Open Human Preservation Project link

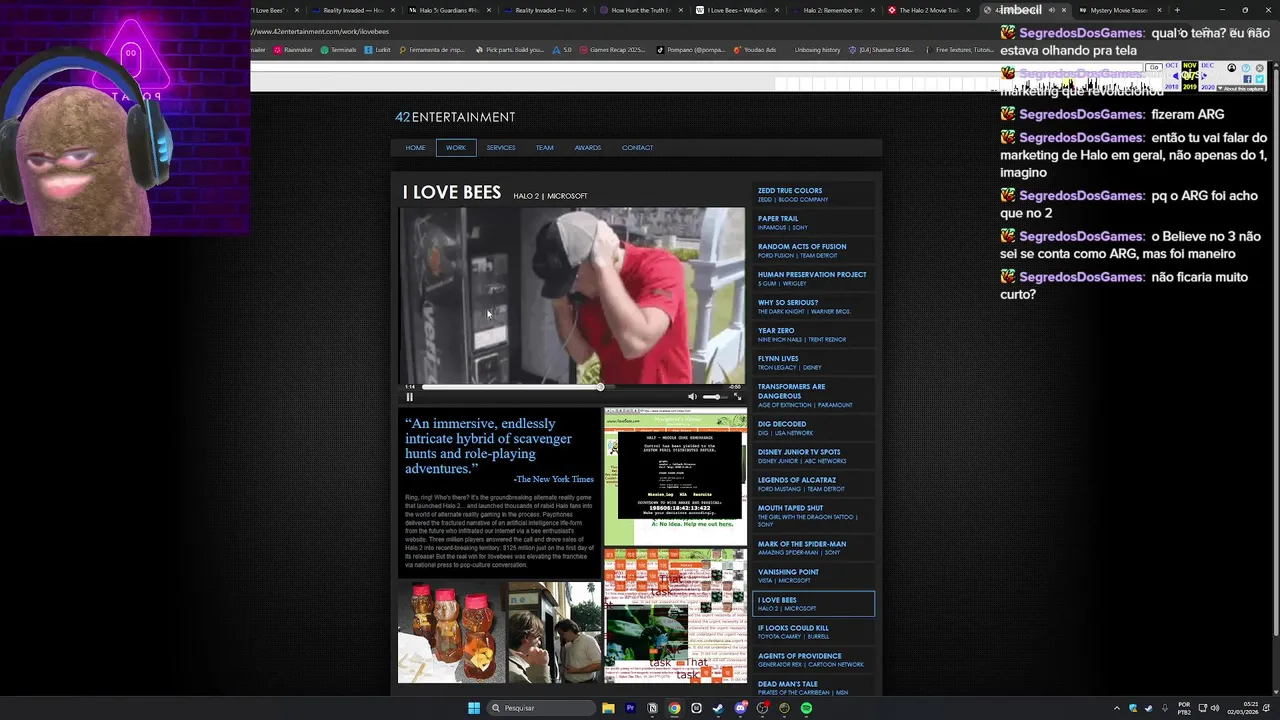tap(813, 279)
